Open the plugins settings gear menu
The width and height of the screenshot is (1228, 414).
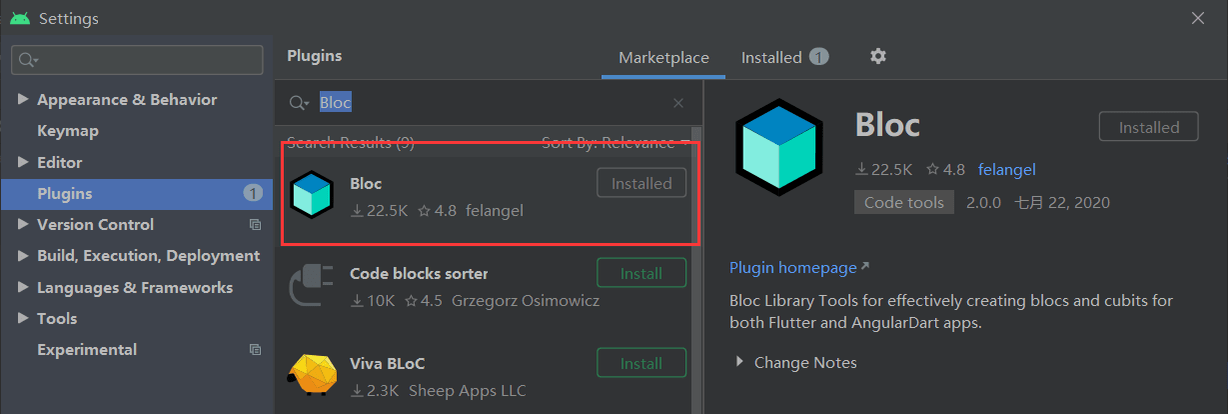pos(878,57)
